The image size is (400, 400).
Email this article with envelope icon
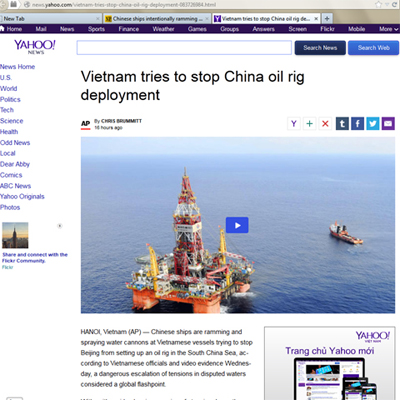click(x=388, y=124)
